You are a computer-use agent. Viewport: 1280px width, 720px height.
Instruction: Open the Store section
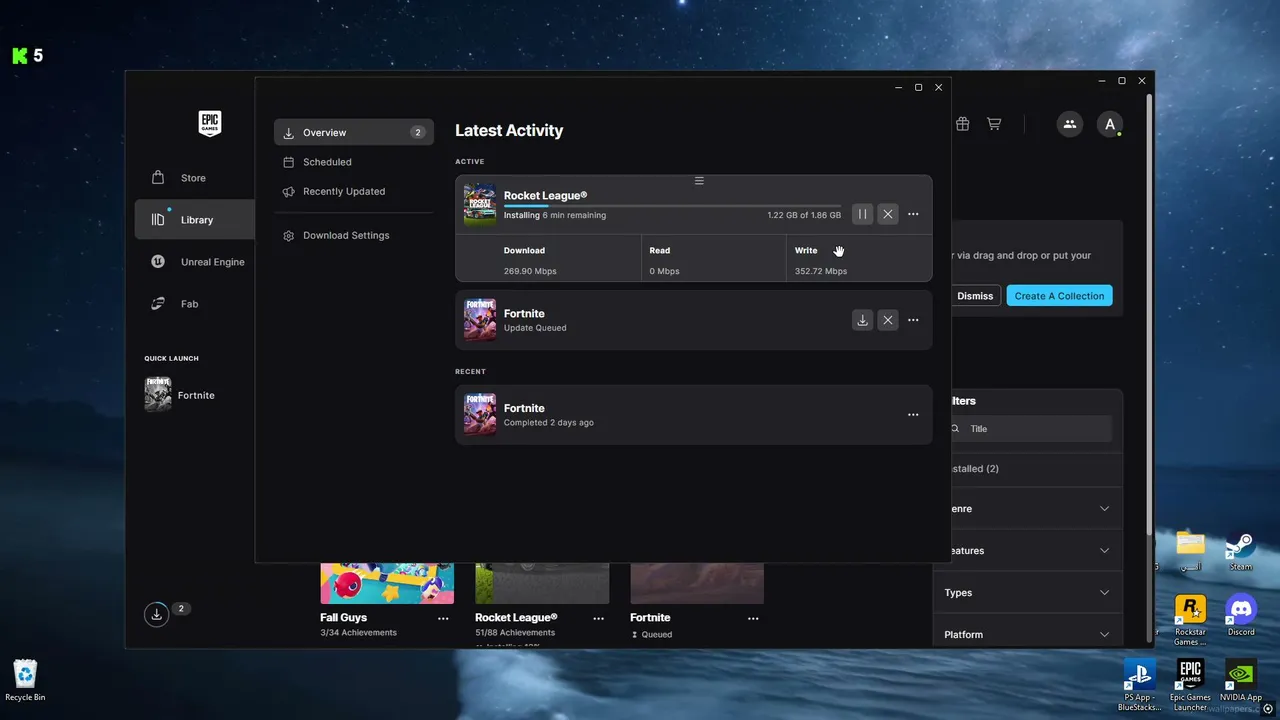click(x=194, y=178)
